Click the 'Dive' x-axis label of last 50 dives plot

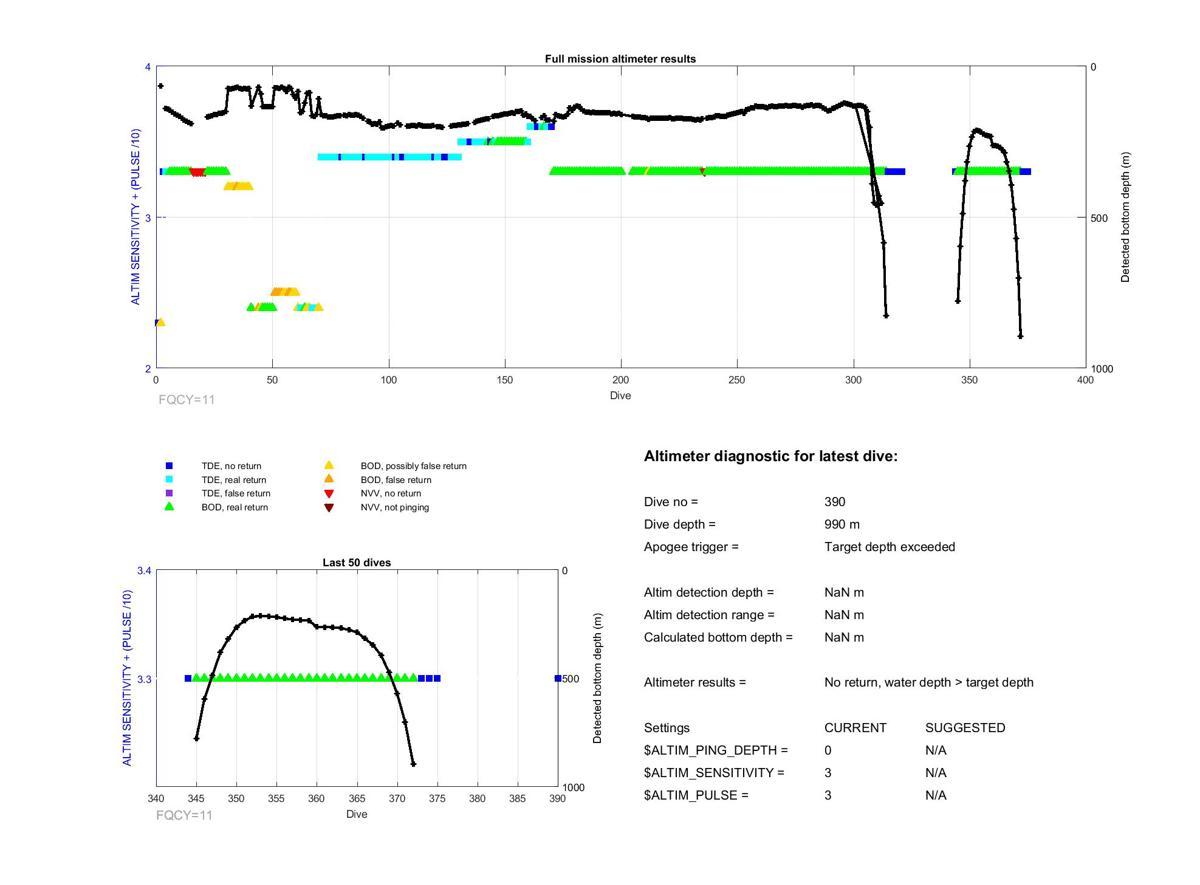pyautogui.click(x=357, y=814)
